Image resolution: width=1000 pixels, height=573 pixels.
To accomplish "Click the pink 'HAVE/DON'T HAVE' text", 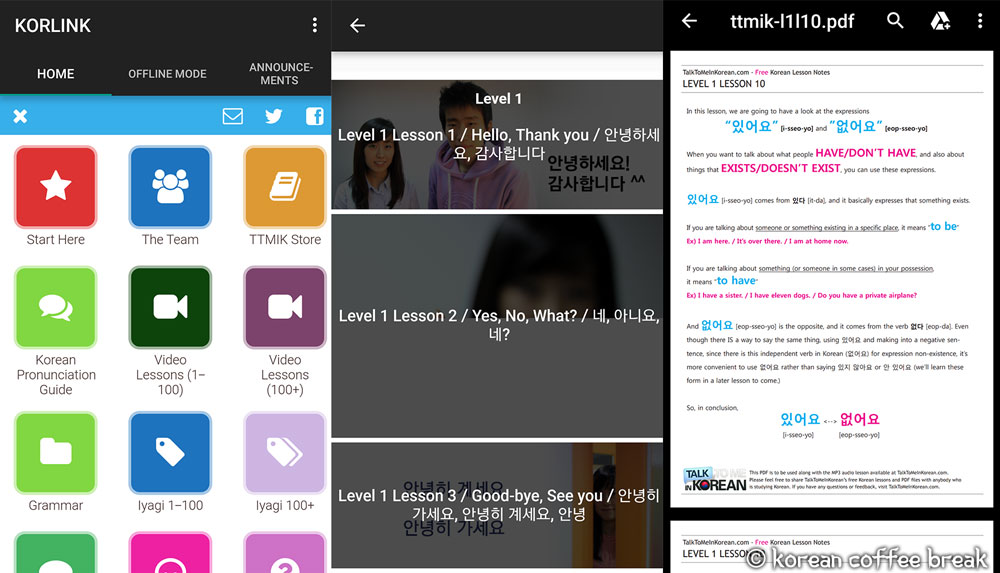I will click(865, 153).
